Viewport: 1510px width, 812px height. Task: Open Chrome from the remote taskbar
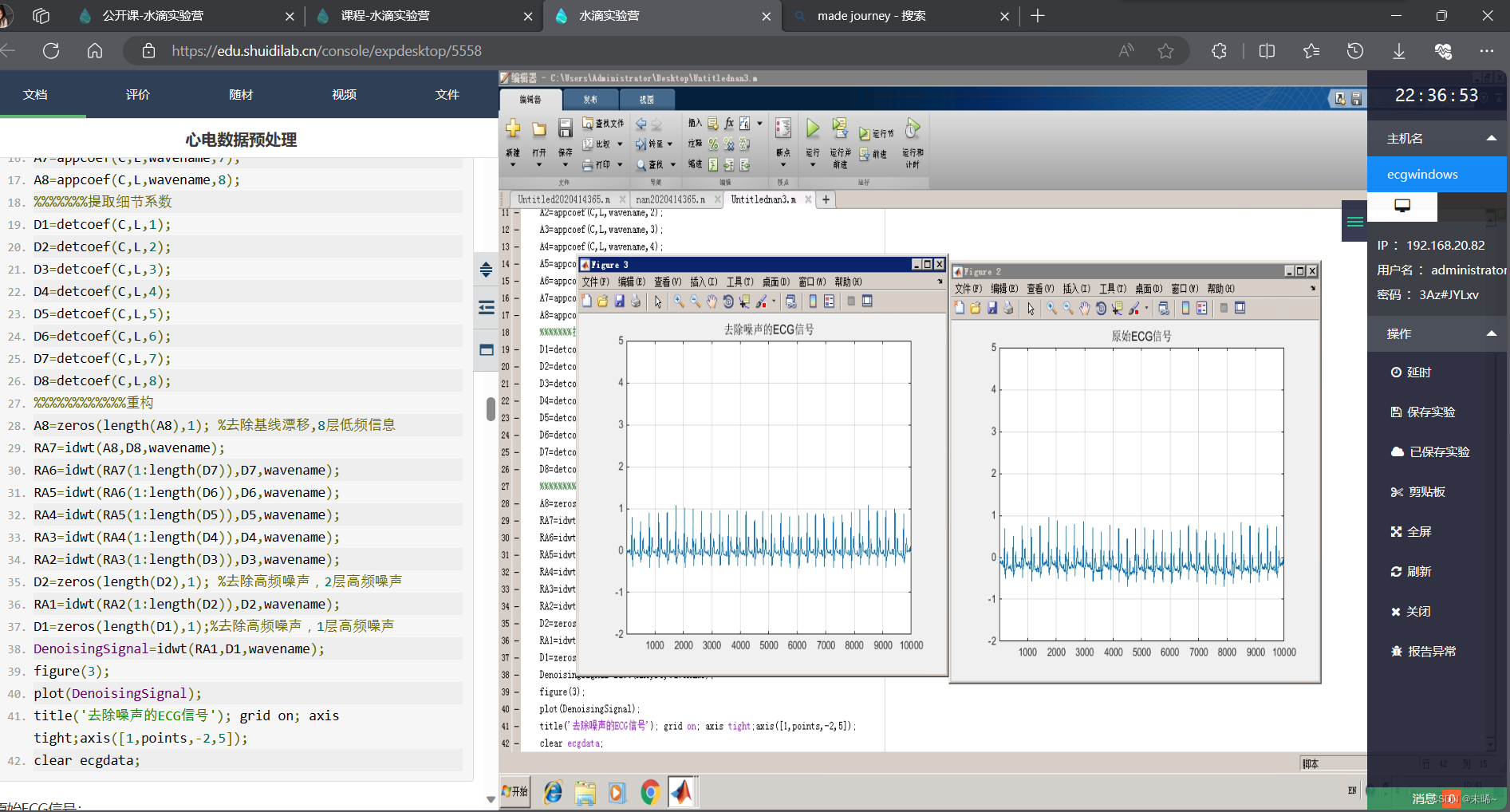pos(649,792)
